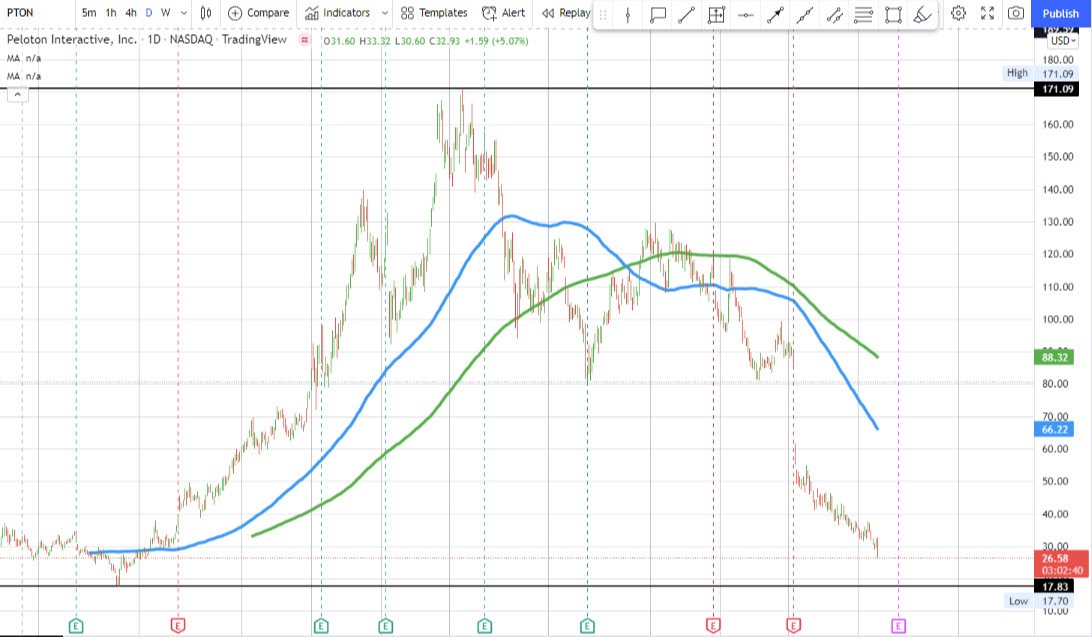The image size is (1092, 637).
Task: Click the pink indicator badge beside TradingView title
Action: coord(304,40)
